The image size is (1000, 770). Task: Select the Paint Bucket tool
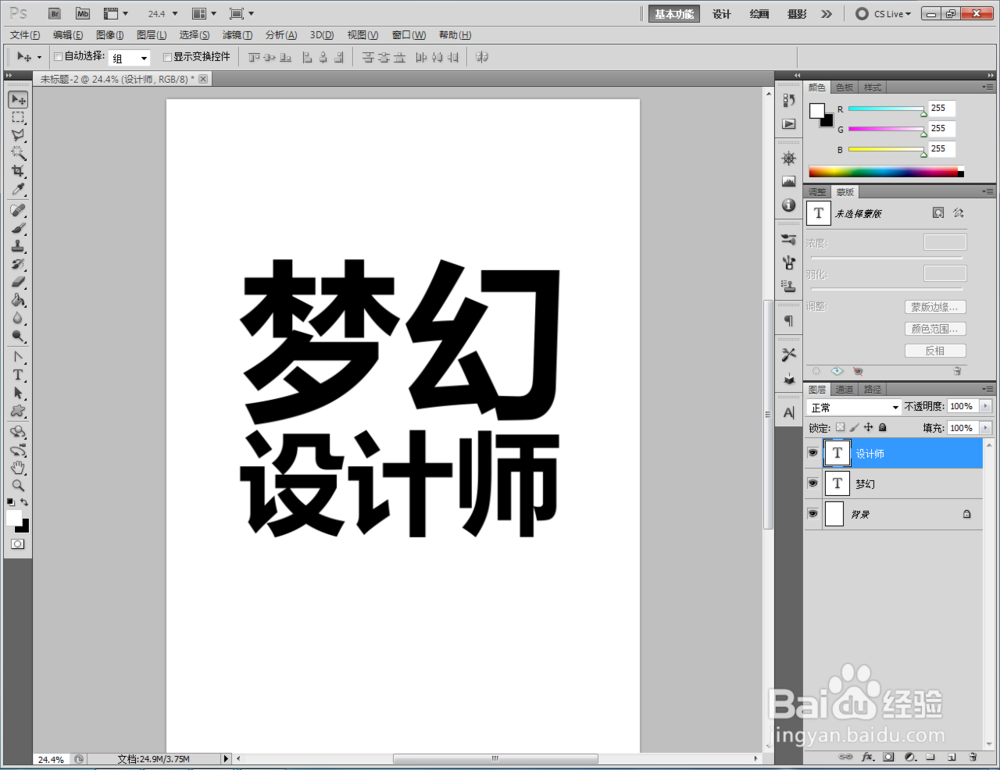pos(18,300)
